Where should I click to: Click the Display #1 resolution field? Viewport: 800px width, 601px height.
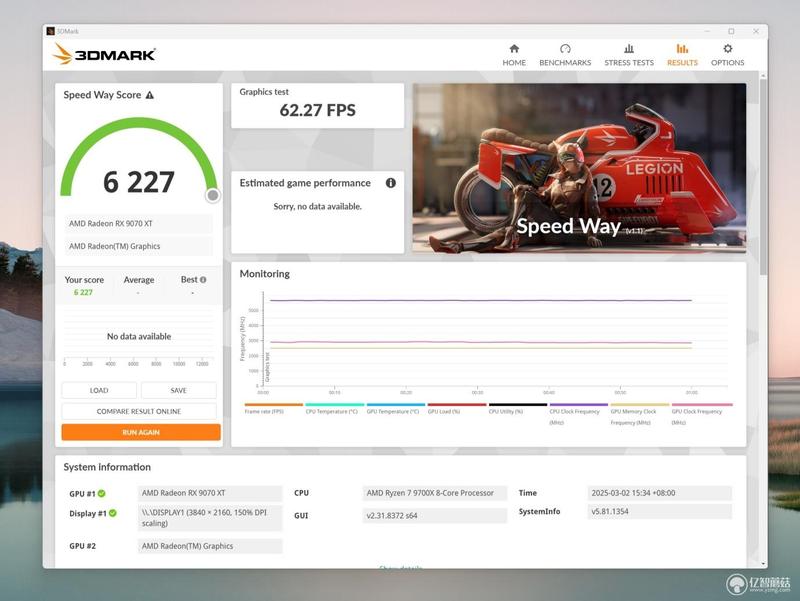[210, 518]
